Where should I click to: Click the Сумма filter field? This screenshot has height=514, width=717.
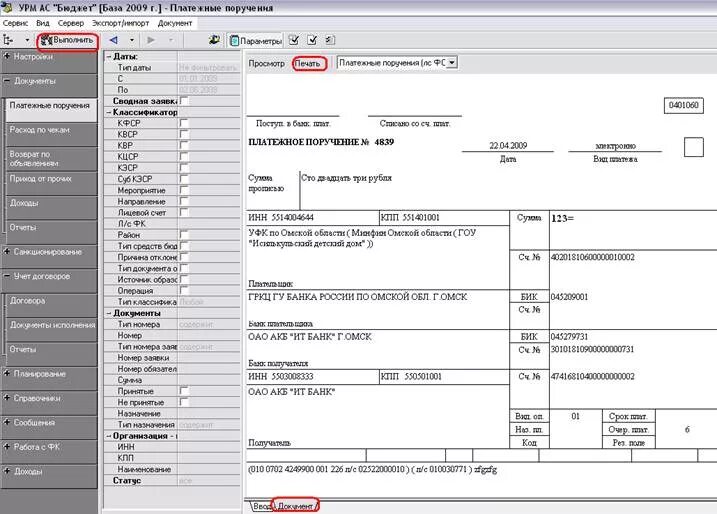coord(209,380)
